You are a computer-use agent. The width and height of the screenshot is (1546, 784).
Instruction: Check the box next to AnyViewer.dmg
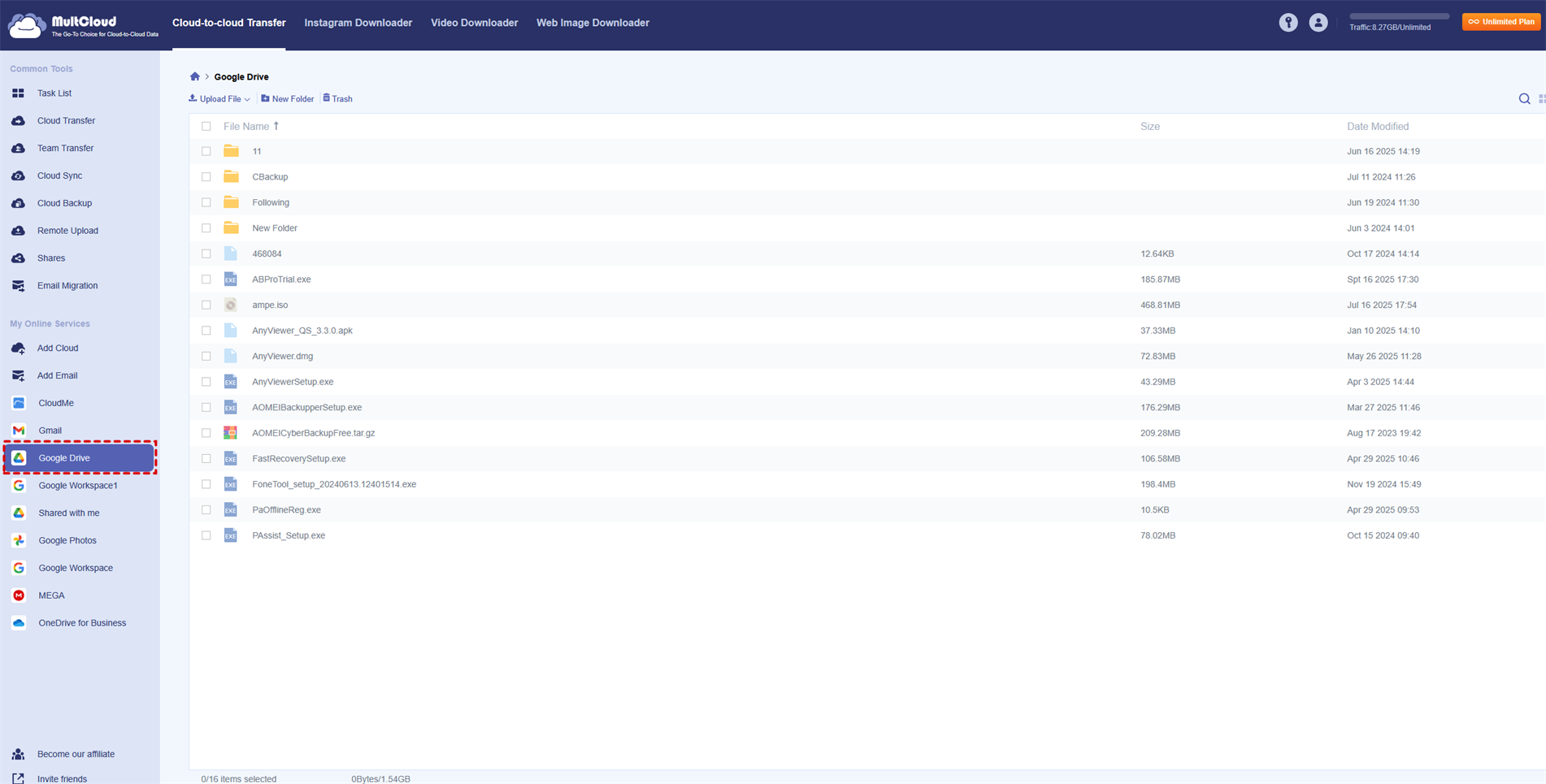[x=206, y=356]
